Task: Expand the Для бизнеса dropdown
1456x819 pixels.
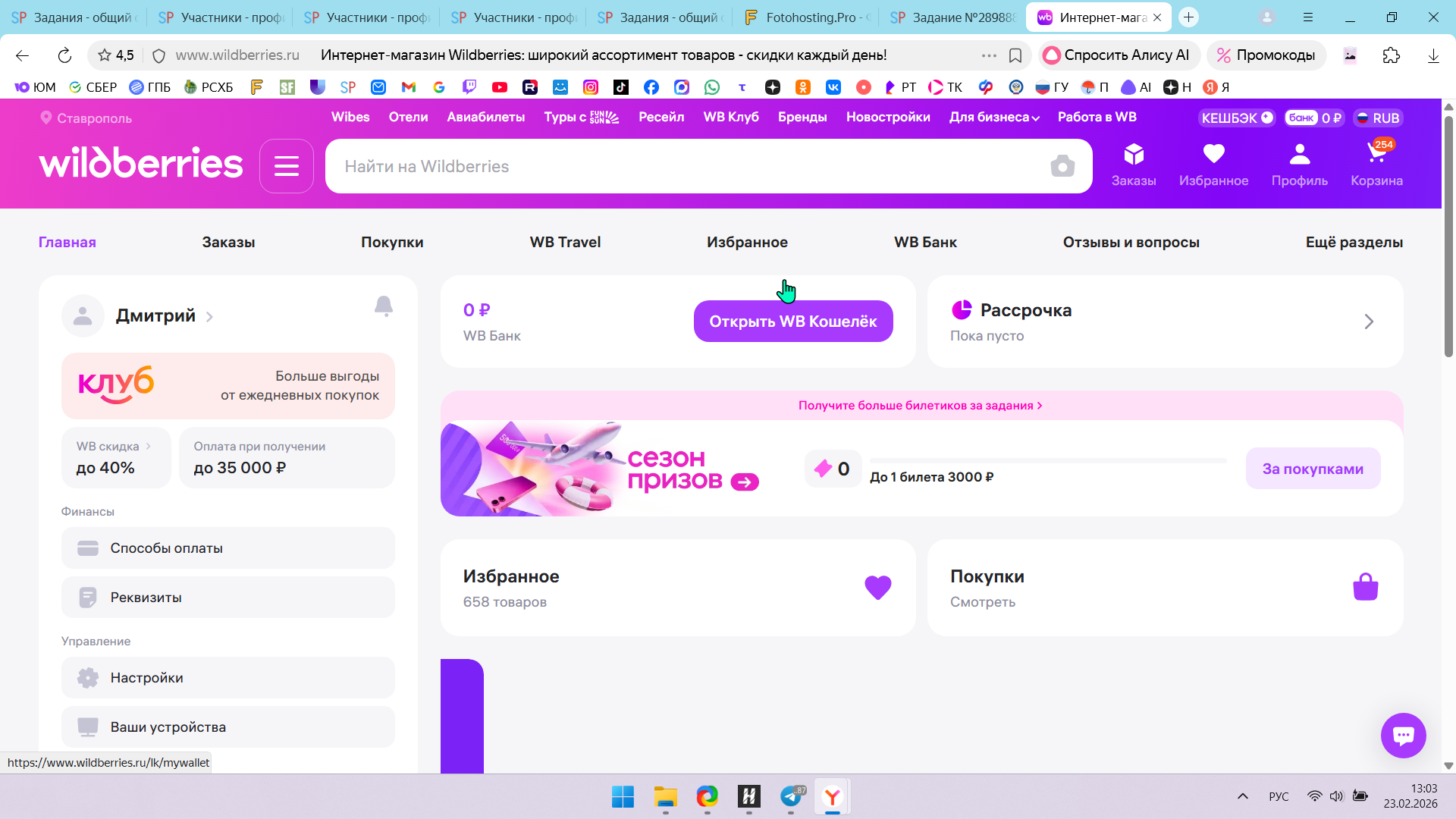Action: [994, 118]
